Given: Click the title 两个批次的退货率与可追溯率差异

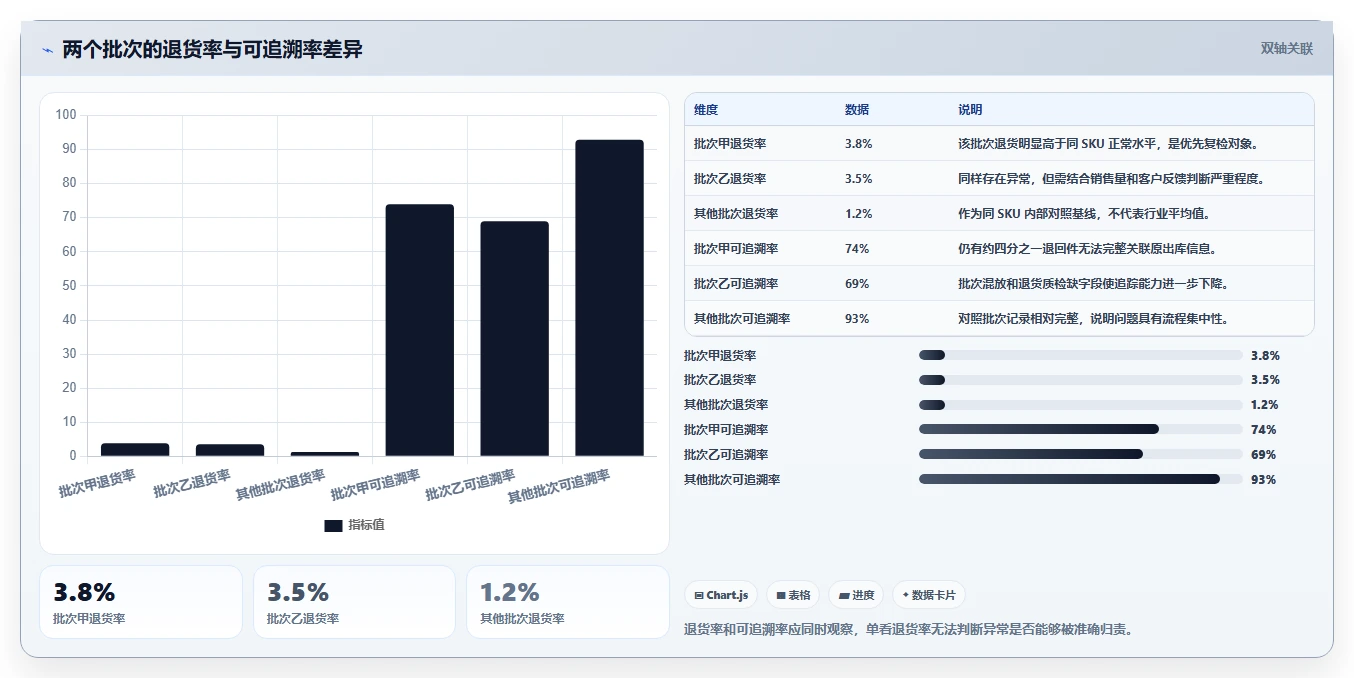Looking at the screenshot, I should (212, 49).
